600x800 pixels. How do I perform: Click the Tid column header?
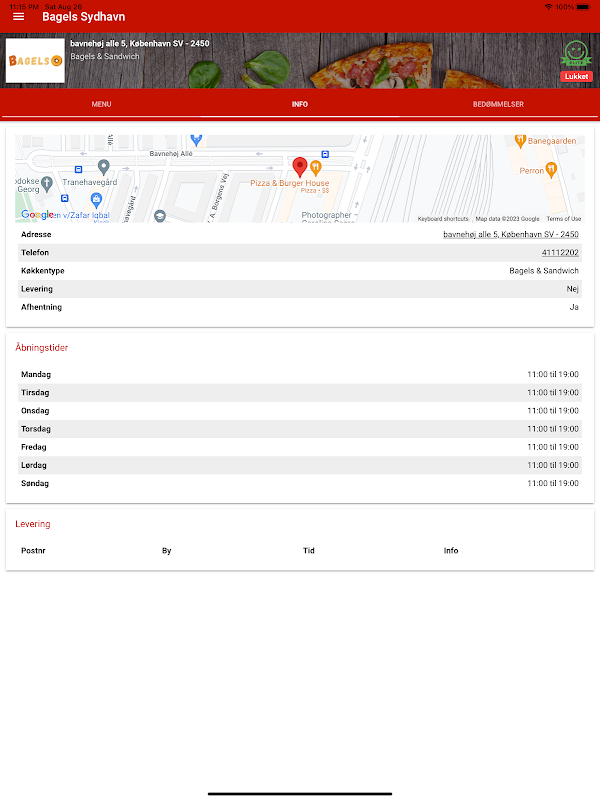(309, 551)
